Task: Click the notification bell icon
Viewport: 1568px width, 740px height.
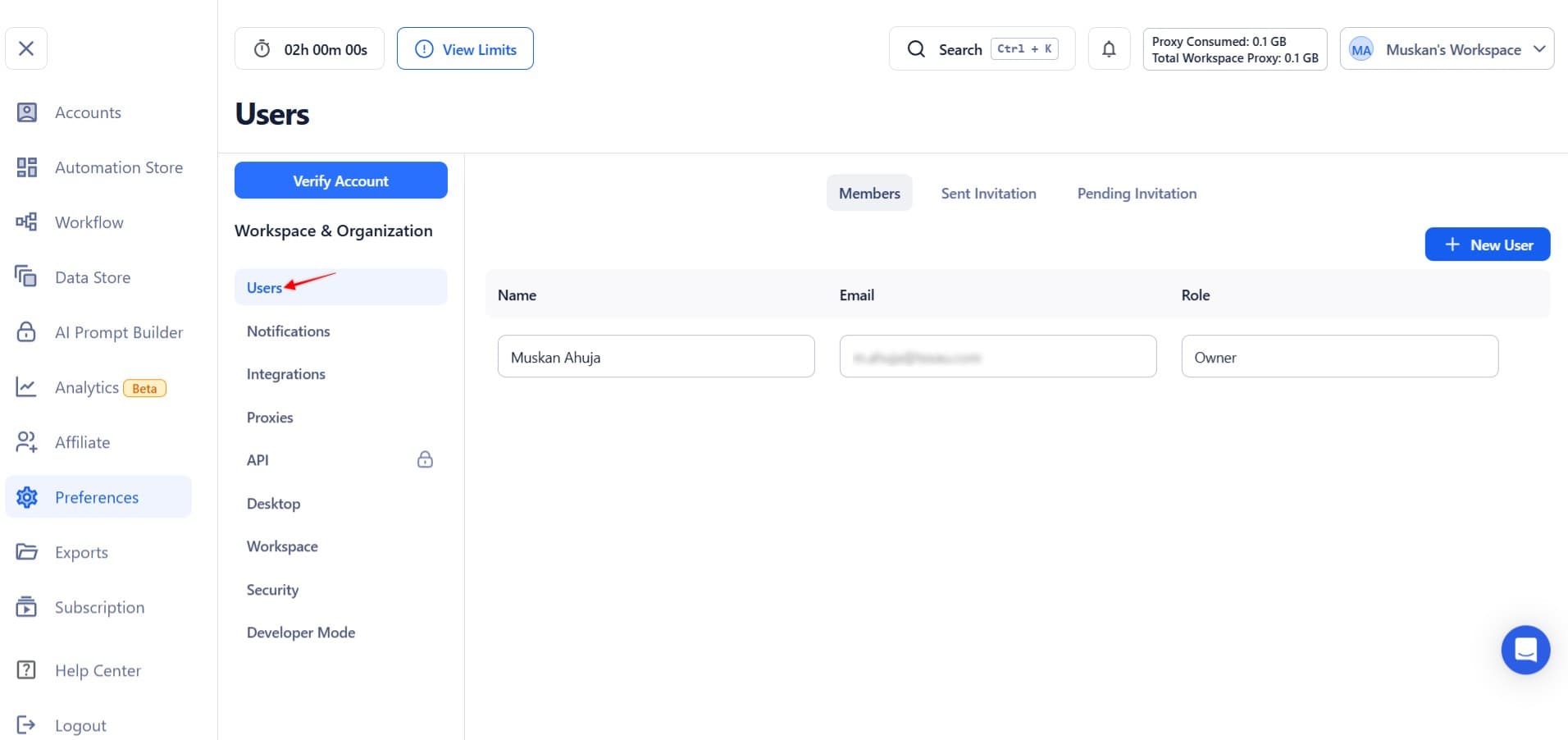Action: click(x=1109, y=48)
